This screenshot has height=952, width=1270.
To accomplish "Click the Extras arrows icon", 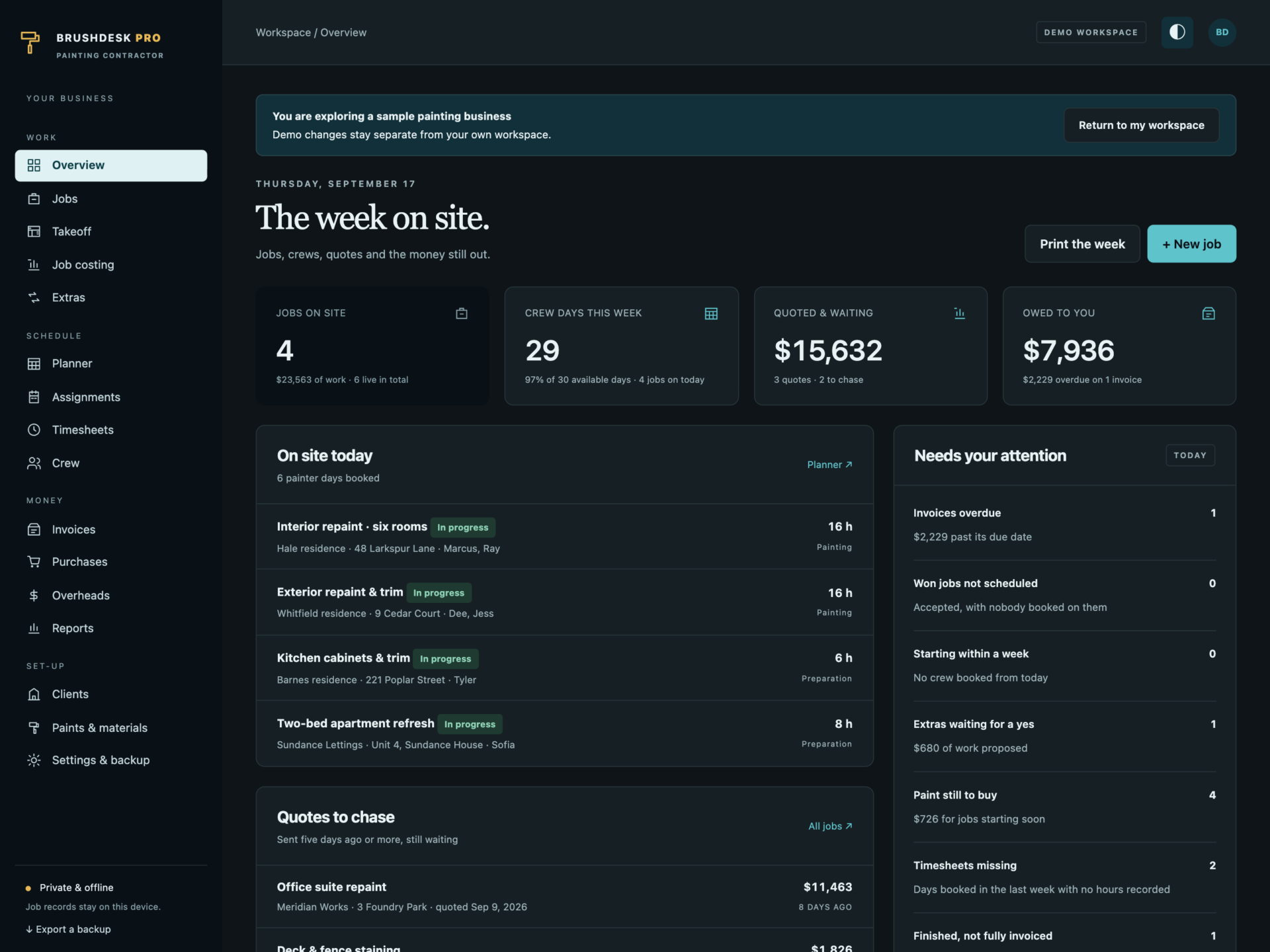I will pos(34,297).
